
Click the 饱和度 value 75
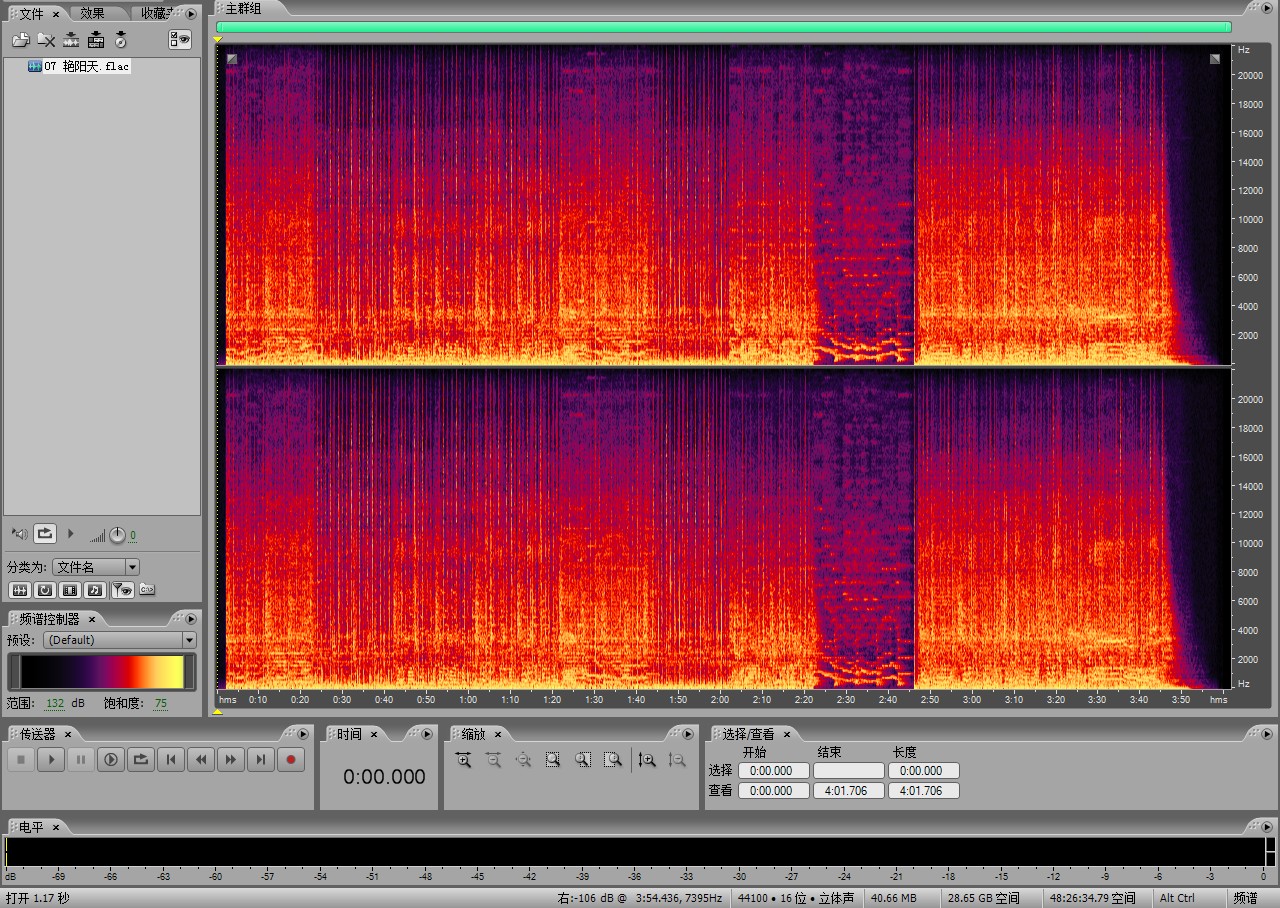pos(161,703)
